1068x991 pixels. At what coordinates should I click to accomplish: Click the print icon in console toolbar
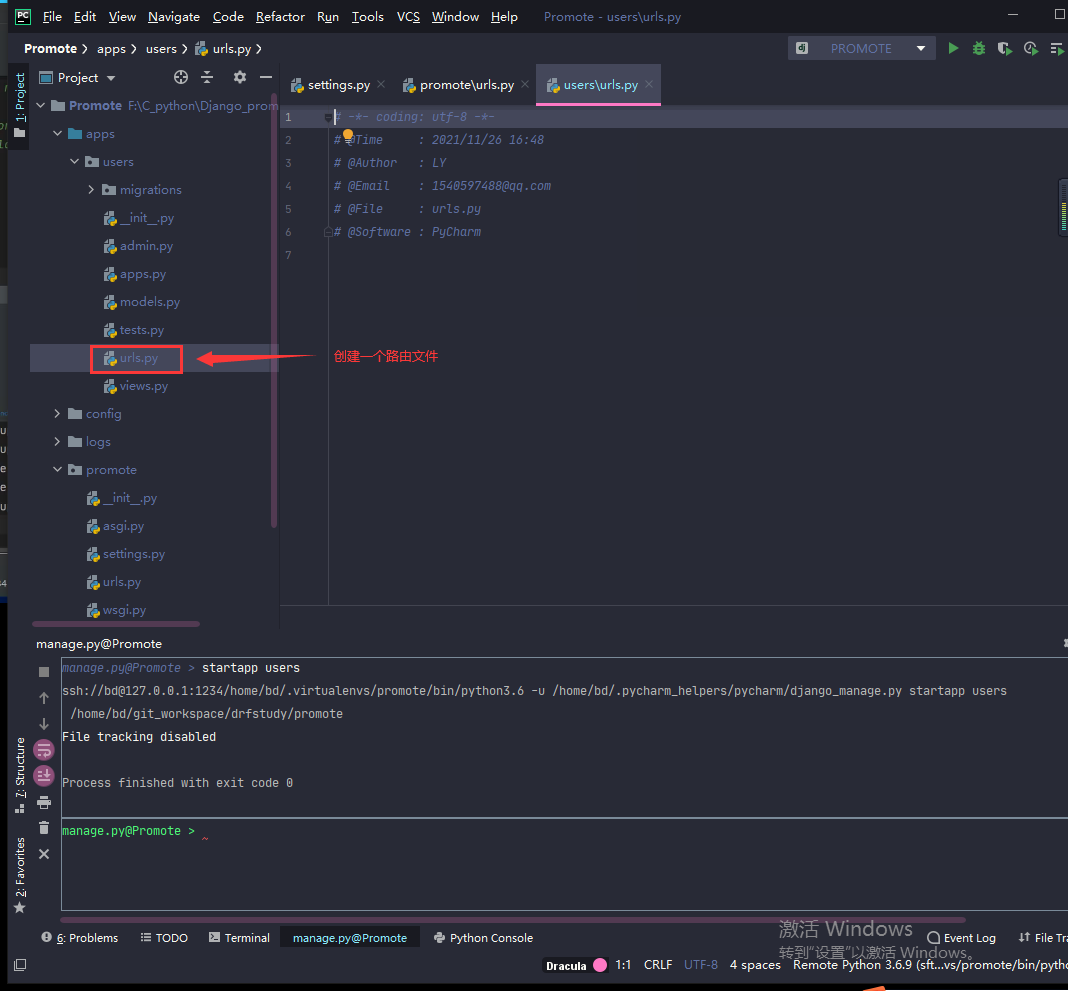(x=44, y=802)
